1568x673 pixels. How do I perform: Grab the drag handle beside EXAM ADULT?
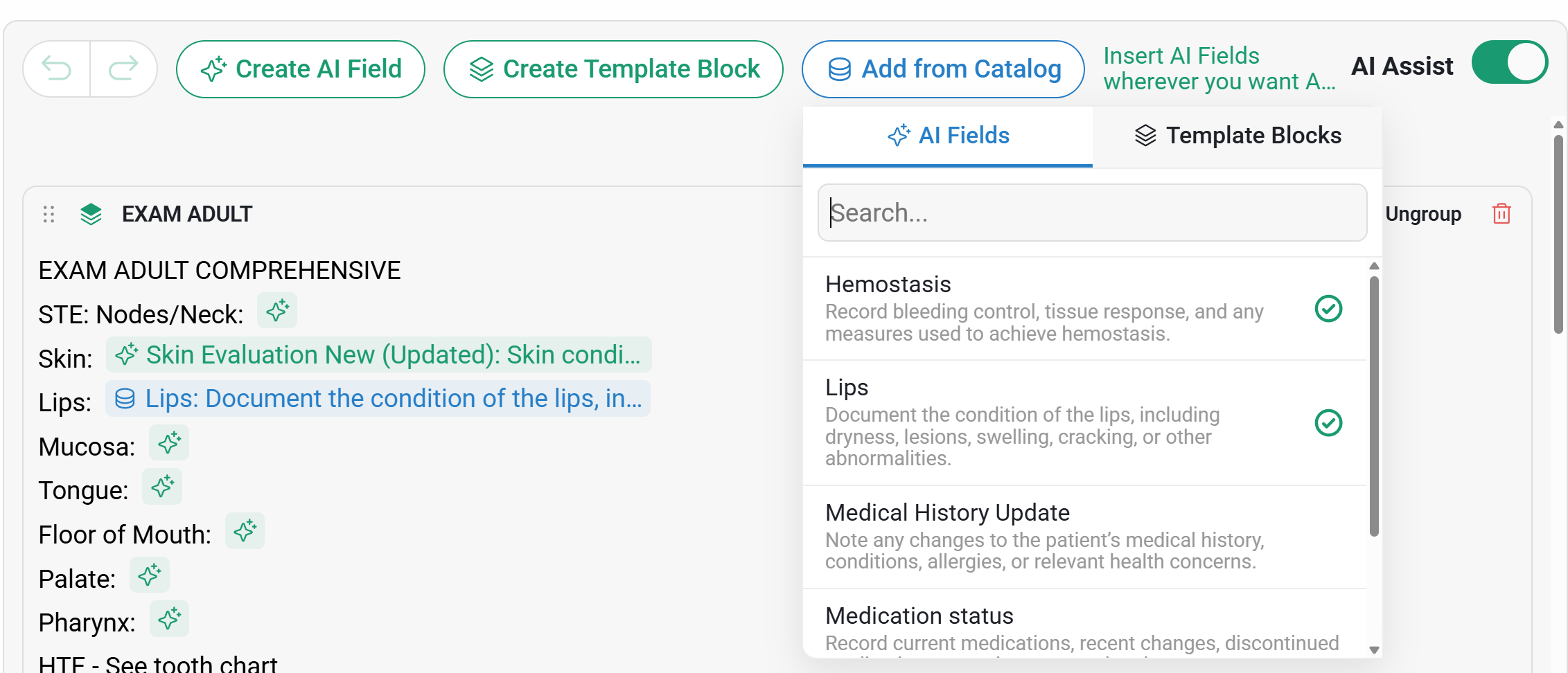click(49, 214)
